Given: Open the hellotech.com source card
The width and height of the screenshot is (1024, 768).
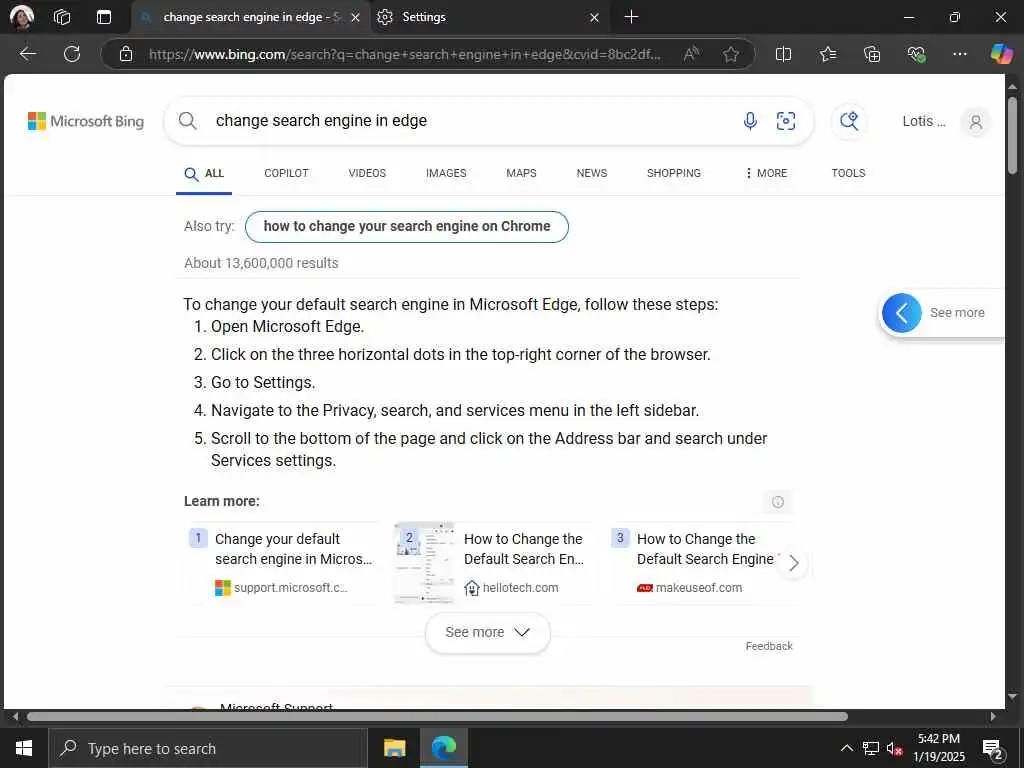Looking at the screenshot, I should click(x=496, y=563).
